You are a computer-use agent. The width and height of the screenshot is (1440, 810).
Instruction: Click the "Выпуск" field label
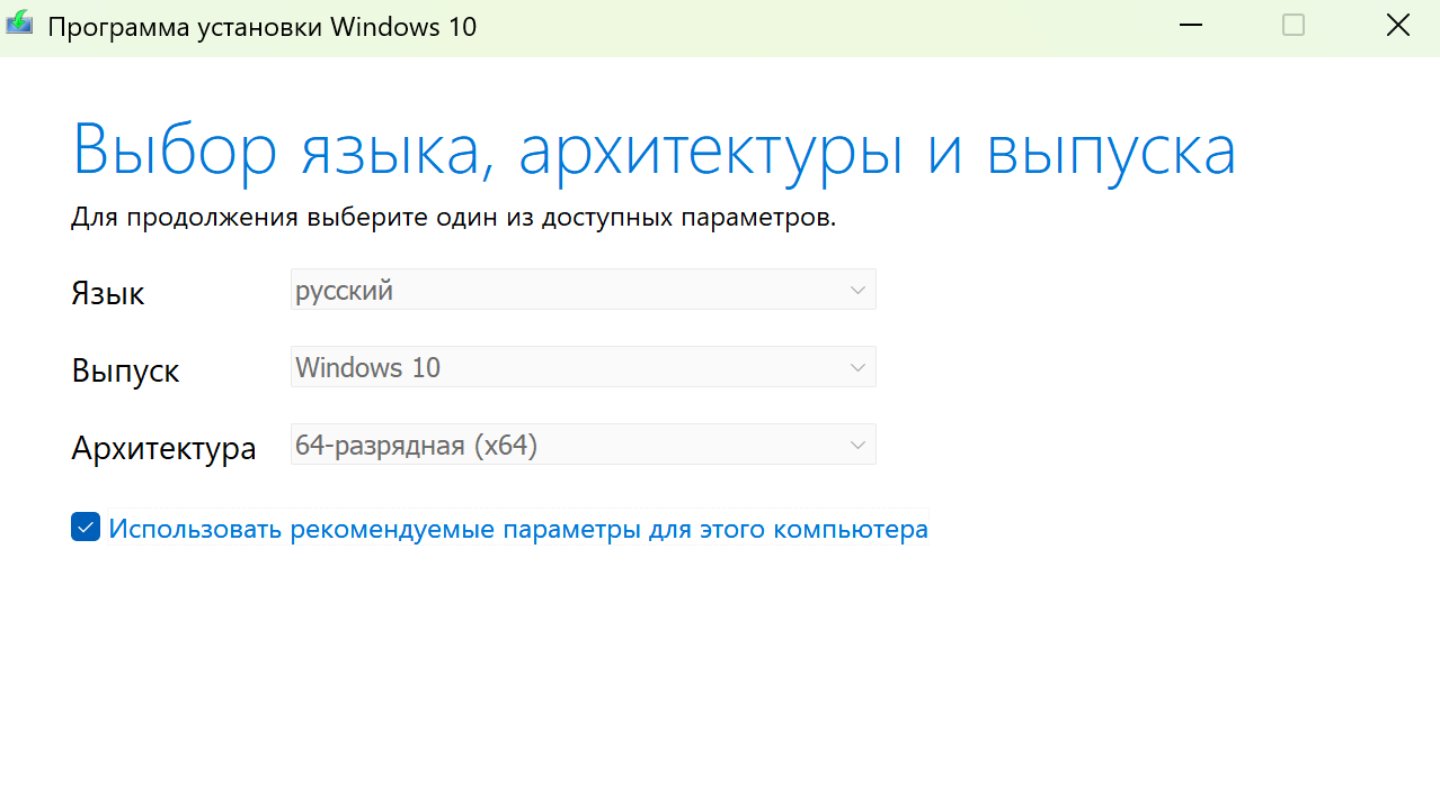click(125, 371)
